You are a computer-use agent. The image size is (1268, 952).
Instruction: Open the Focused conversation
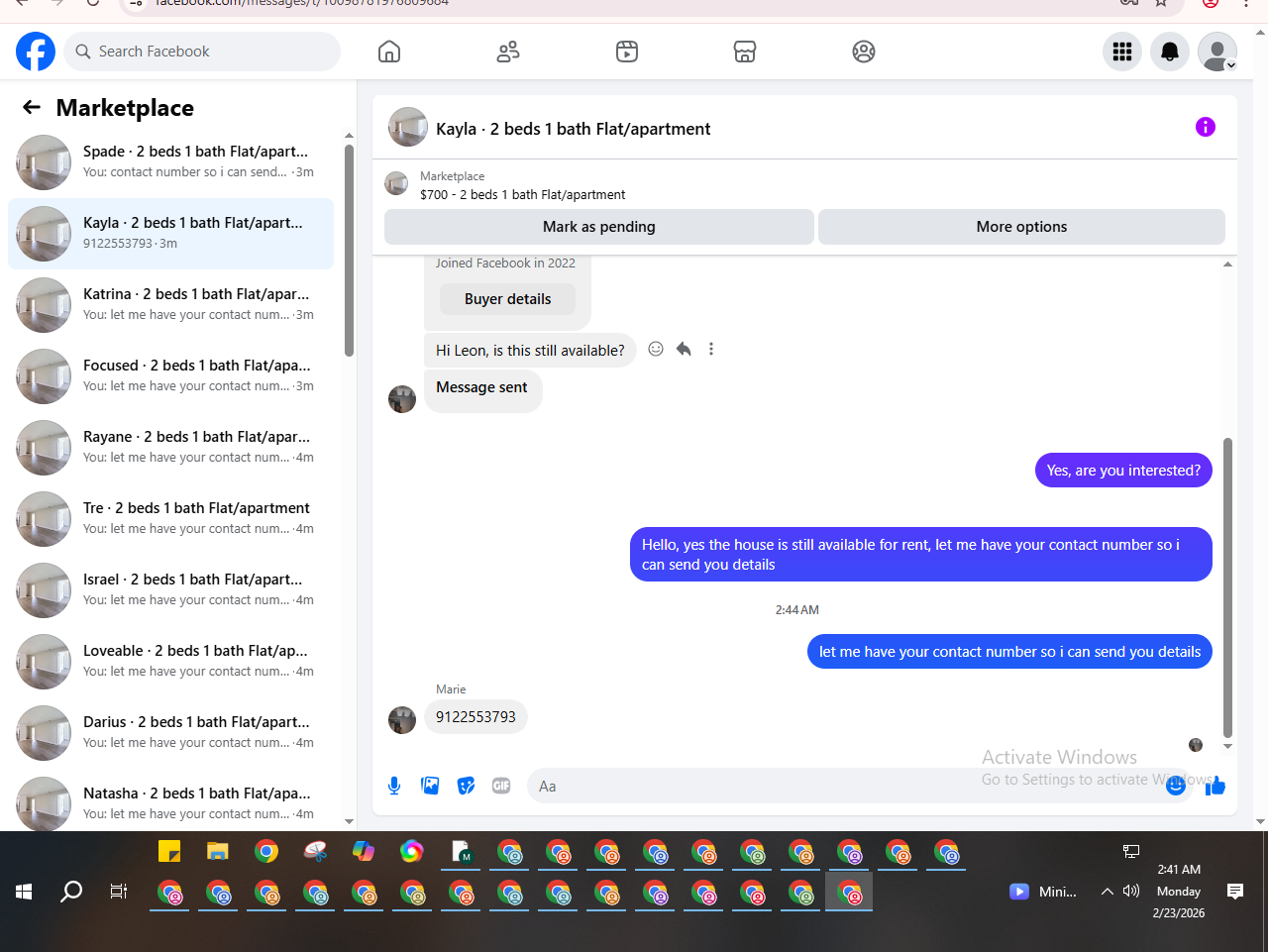170,376
